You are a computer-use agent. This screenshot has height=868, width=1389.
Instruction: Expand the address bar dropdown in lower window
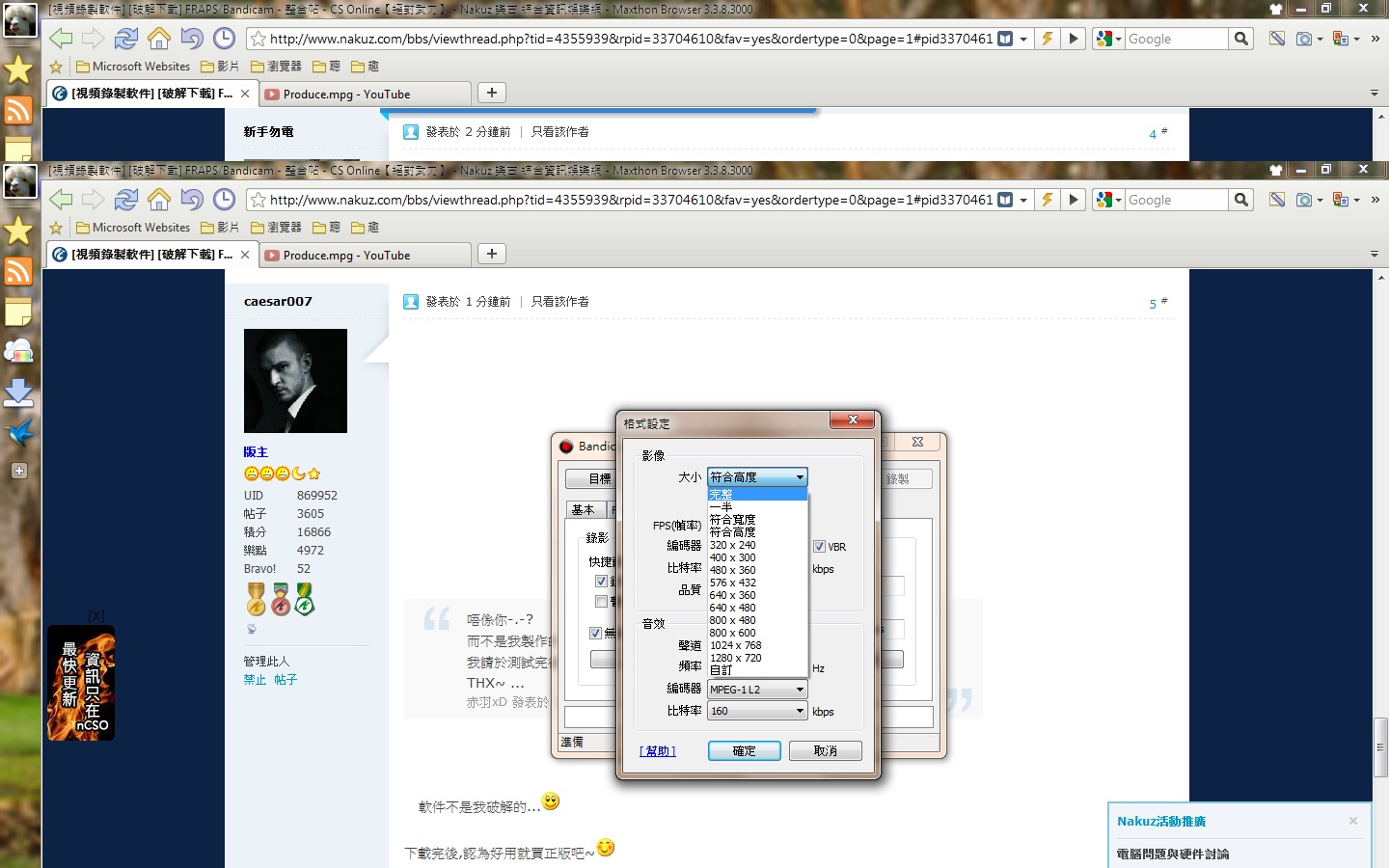click(x=1023, y=200)
